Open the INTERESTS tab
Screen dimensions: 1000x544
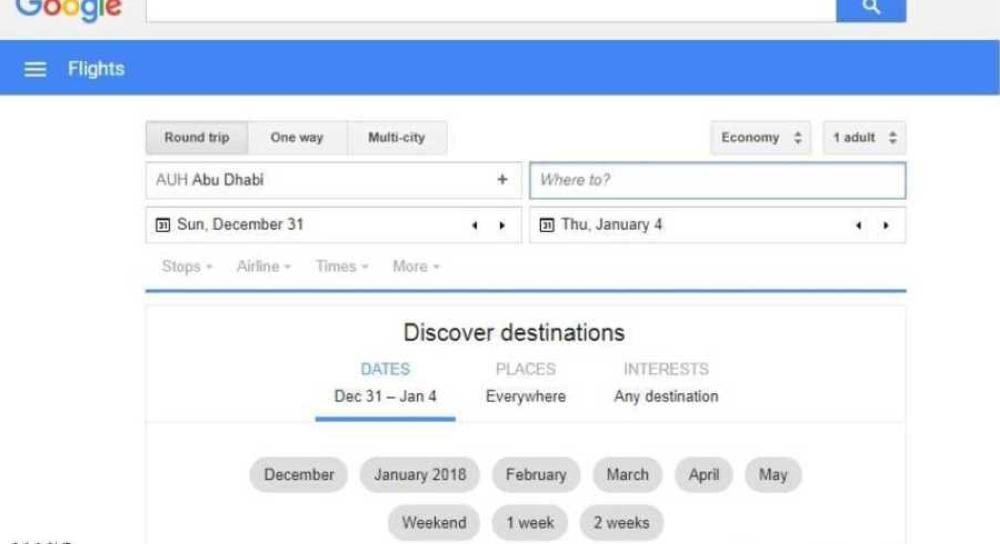click(x=666, y=381)
